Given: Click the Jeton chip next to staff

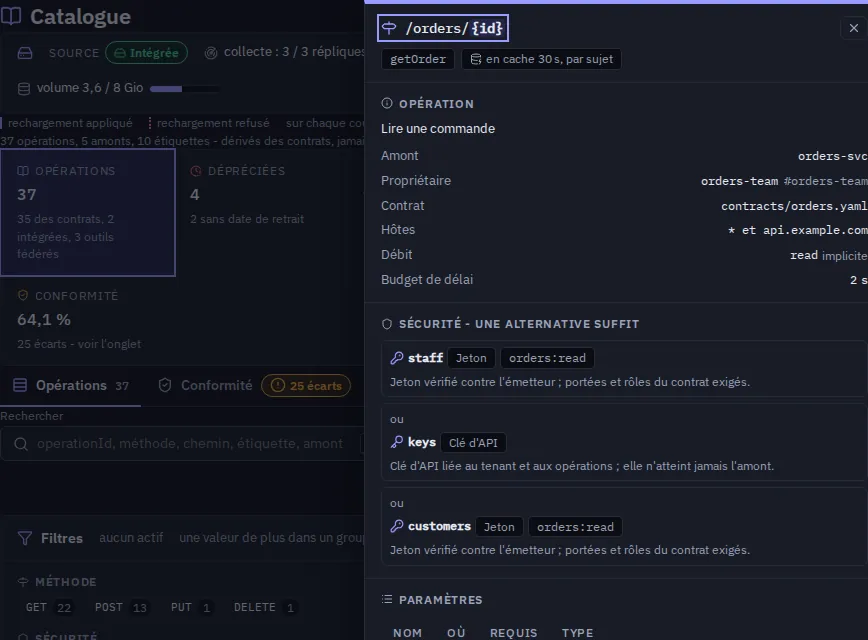Looking at the screenshot, I should 471,358.
